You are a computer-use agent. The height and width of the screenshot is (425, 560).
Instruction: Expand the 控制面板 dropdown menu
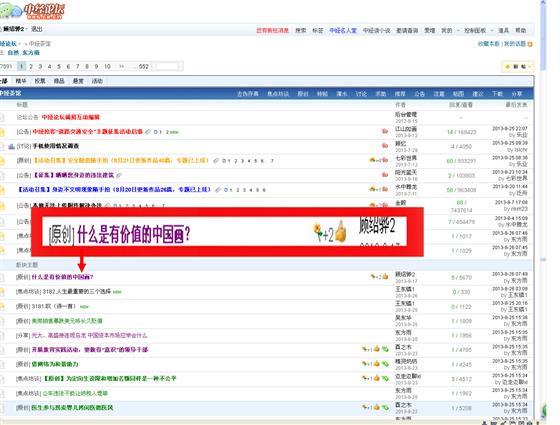[x=491, y=31]
